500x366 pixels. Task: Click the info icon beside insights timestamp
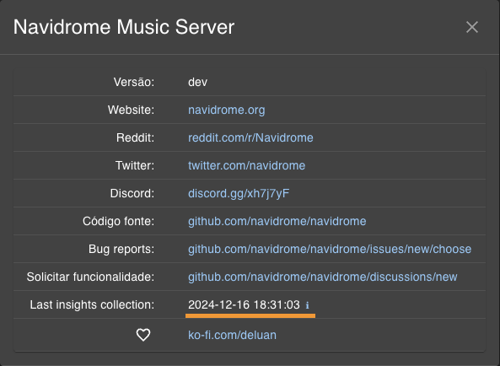(x=307, y=305)
